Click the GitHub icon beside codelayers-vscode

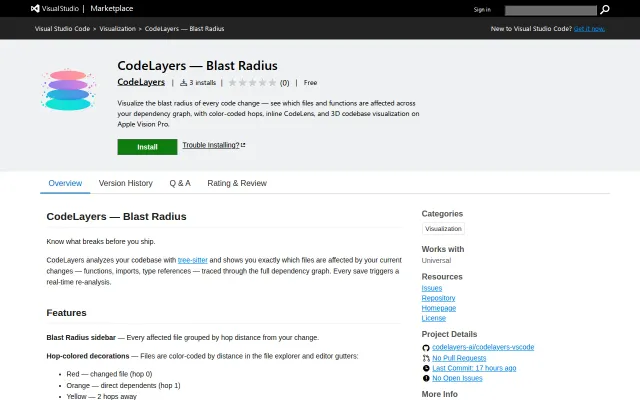pos(426,348)
